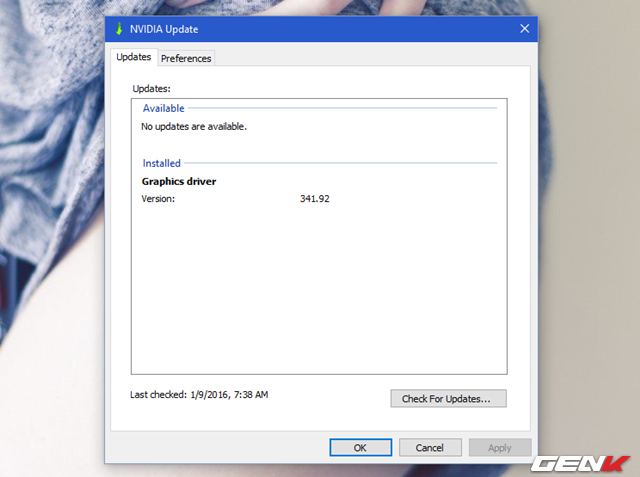Viewport: 640px width, 477px height.
Task: Confirm with the OK button
Action: (x=360, y=448)
